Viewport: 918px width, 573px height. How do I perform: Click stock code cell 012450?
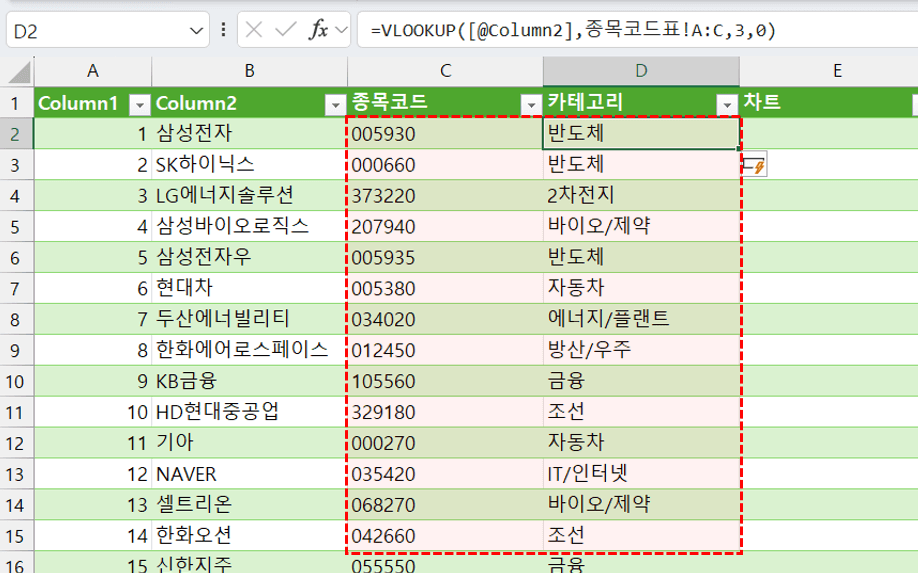(446, 351)
